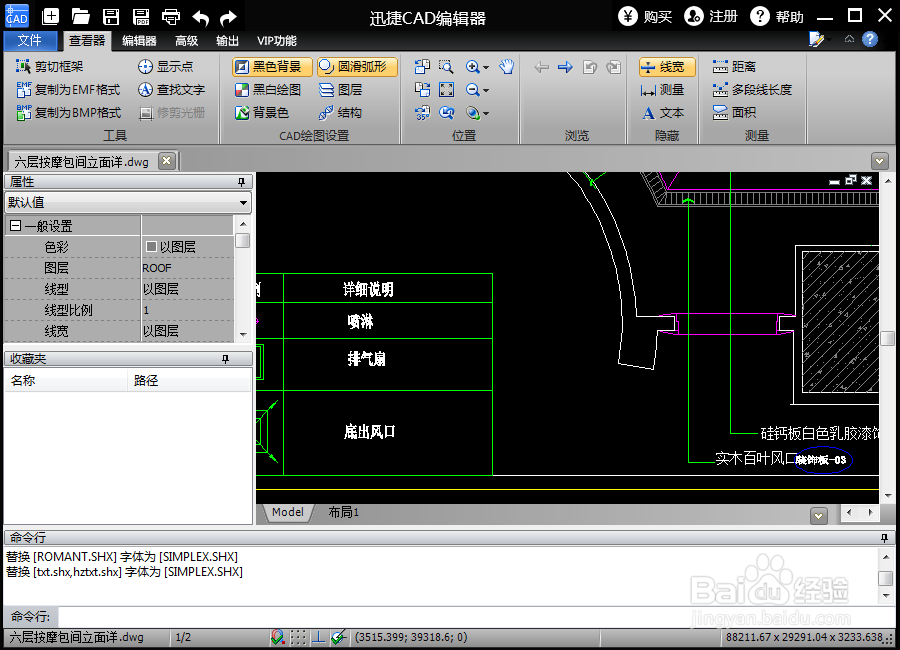Screen dimensions: 900x650
Task: Pin the 命令行 command line panel
Action: (884, 538)
